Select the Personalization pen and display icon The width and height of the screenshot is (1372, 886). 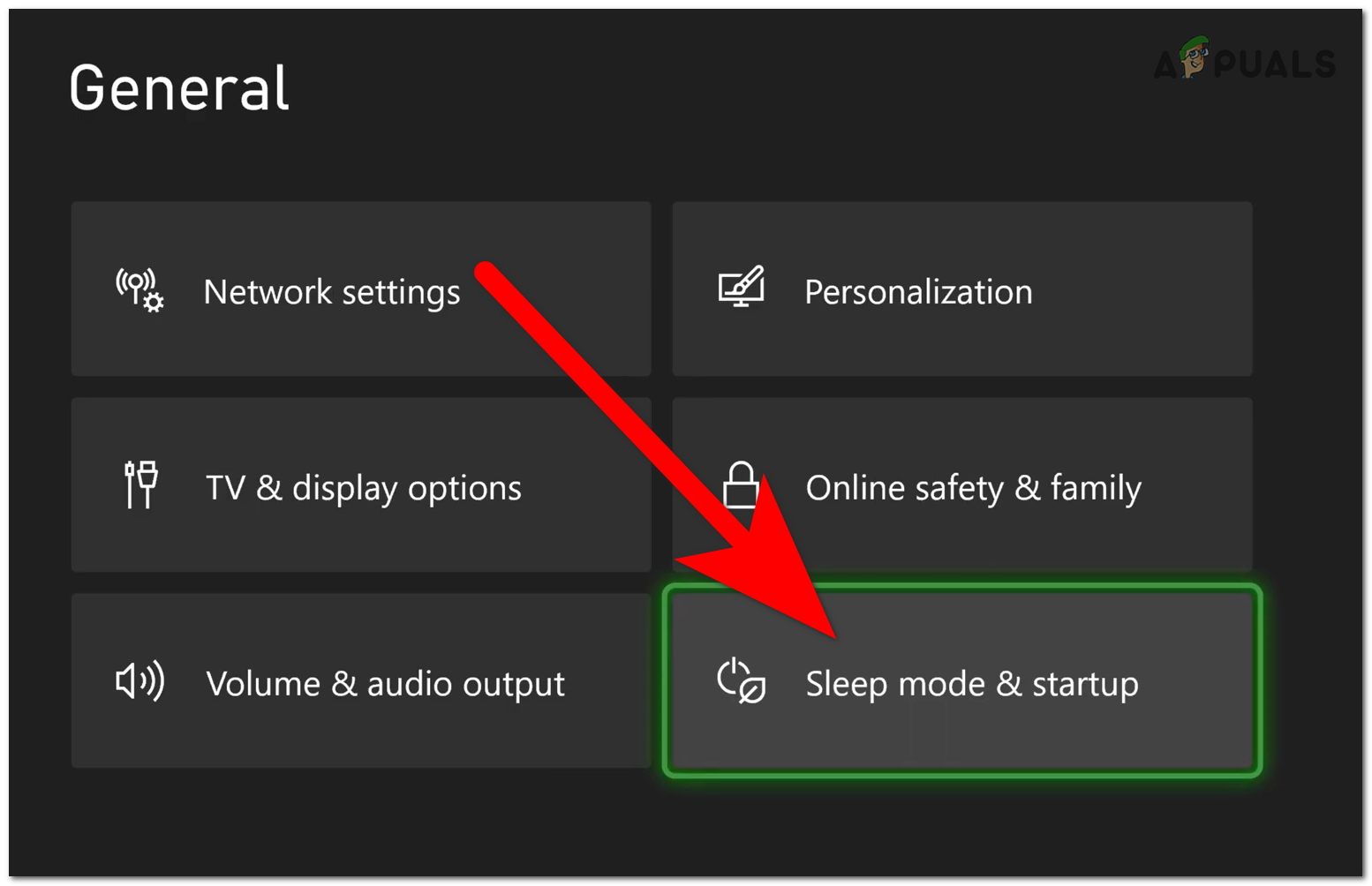pyautogui.click(x=741, y=289)
